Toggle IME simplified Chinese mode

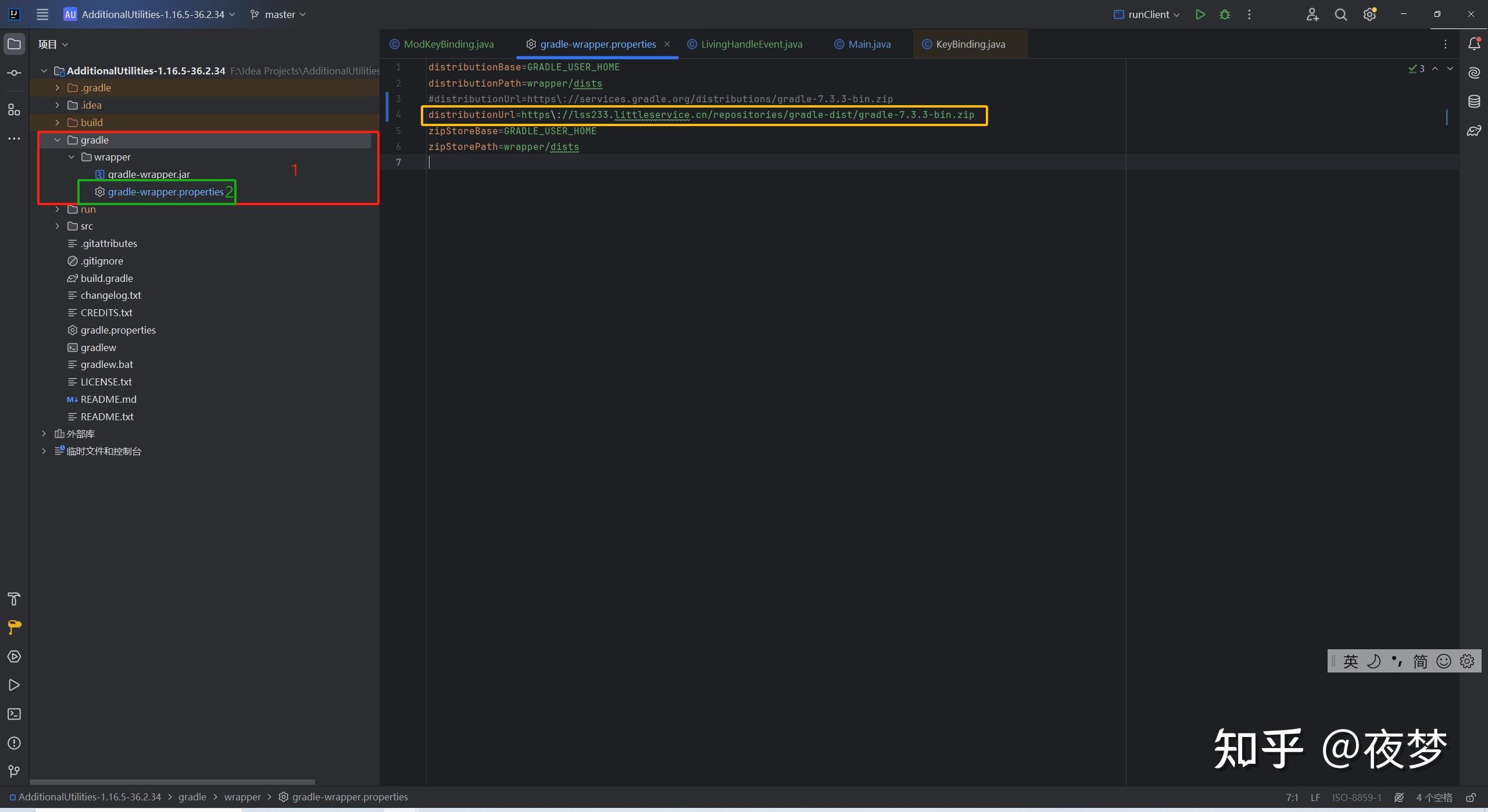pos(1420,661)
